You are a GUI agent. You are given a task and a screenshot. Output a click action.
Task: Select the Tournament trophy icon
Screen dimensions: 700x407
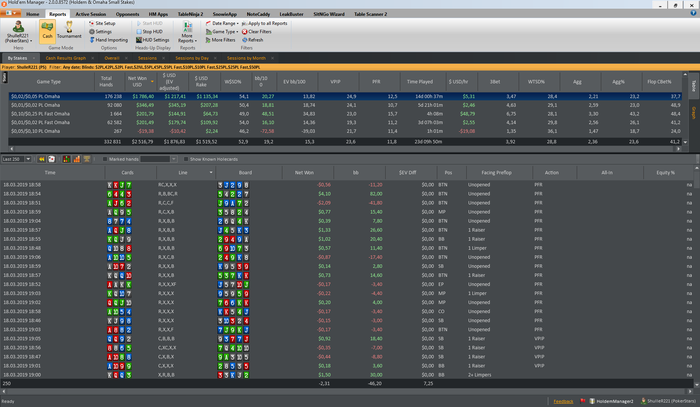[69, 30]
